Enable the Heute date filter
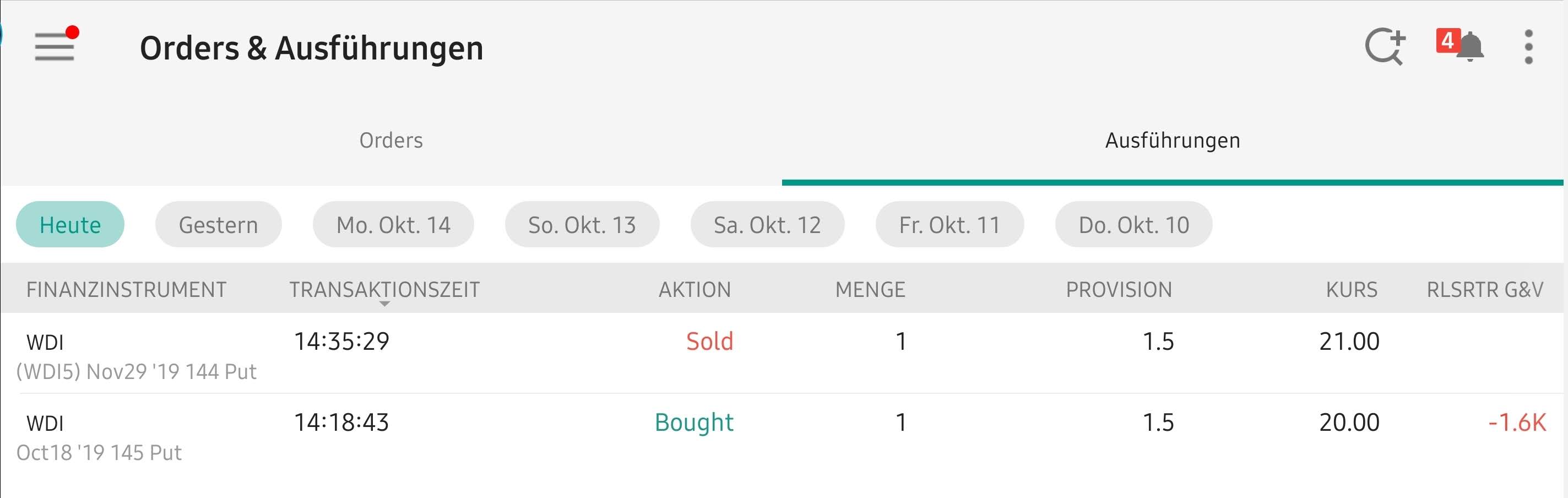 [x=70, y=224]
